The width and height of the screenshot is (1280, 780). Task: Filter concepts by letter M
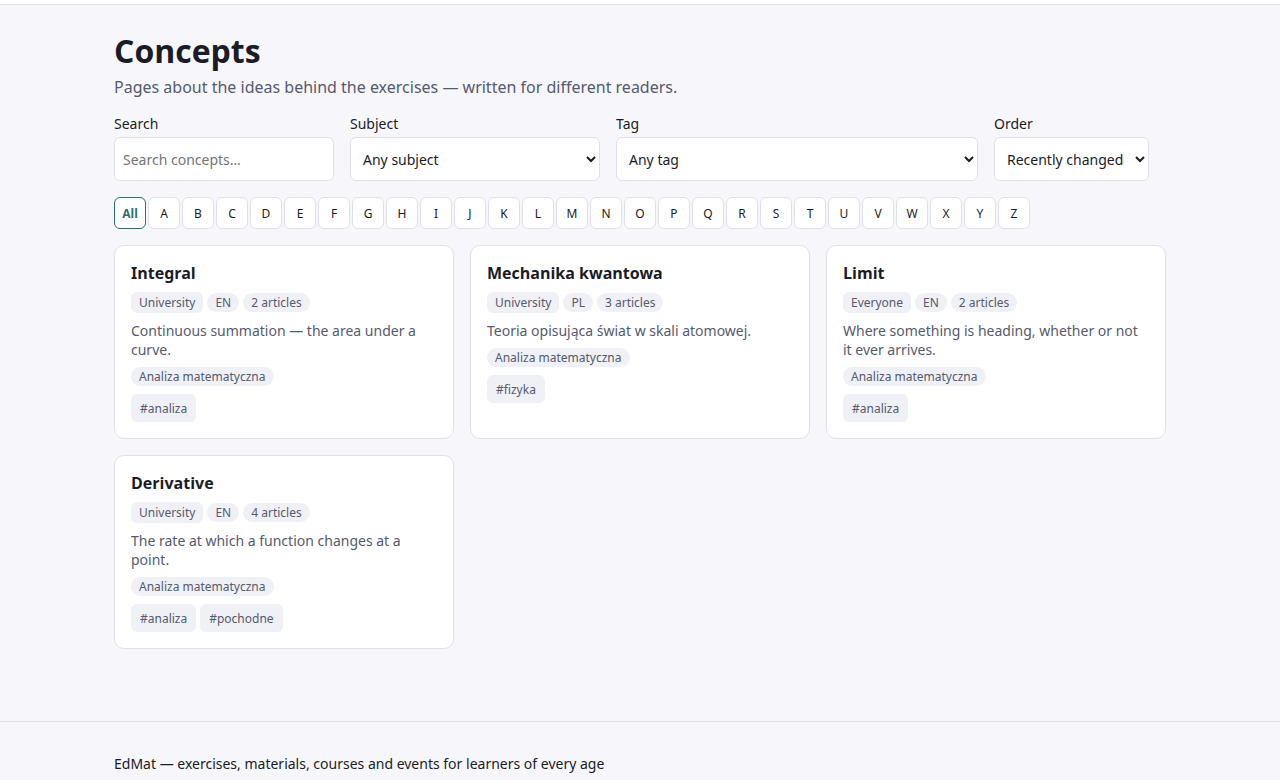click(572, 213)
